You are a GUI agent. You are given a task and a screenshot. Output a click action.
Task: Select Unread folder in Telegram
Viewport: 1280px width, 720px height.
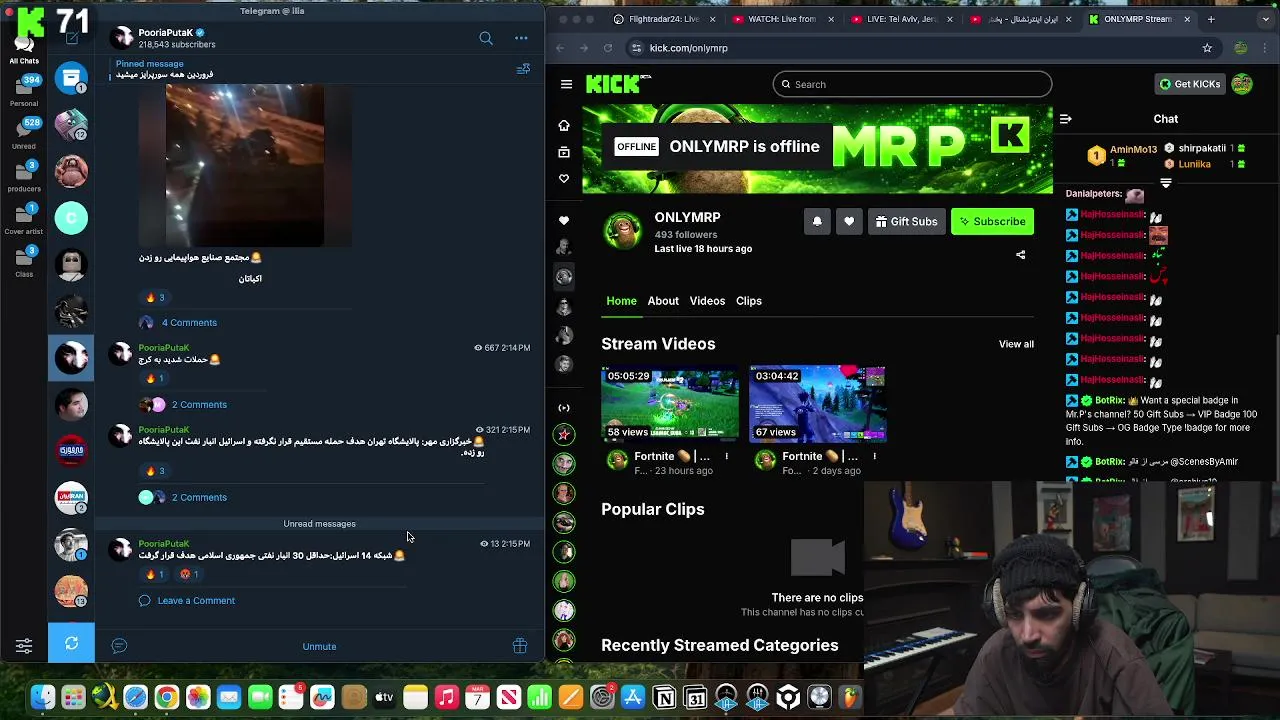pos(24,133)
